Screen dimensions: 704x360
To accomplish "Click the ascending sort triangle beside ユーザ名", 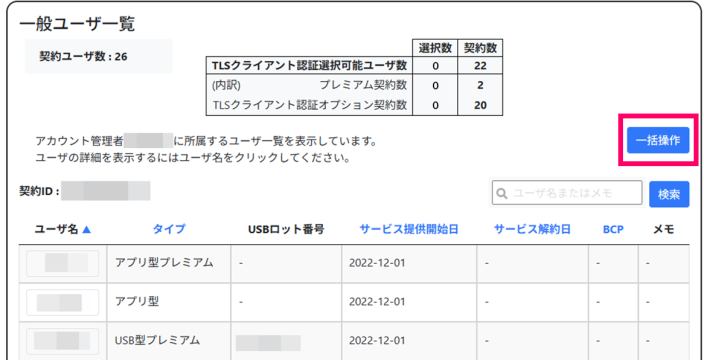I will click(x=87, y=229).
